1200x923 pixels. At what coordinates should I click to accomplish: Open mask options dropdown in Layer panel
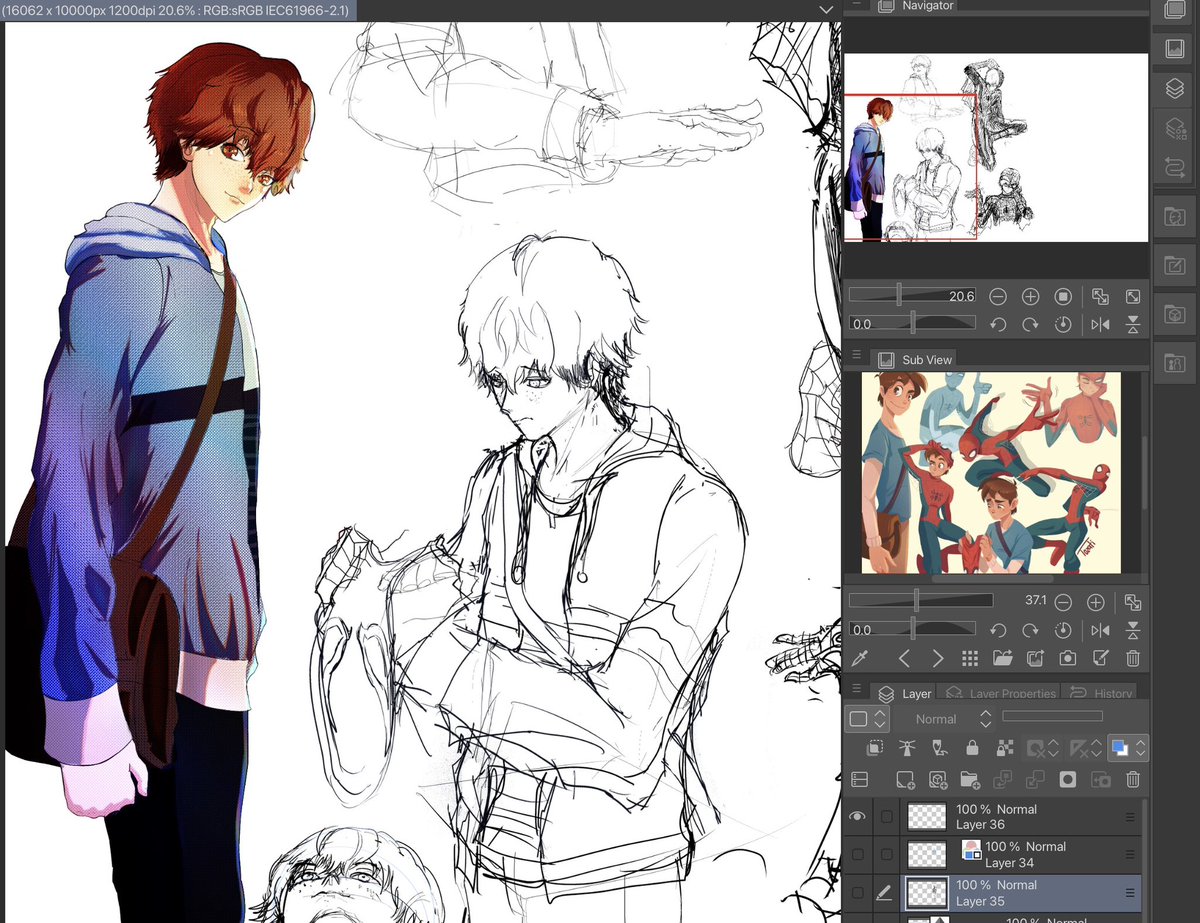point(1044,748)
